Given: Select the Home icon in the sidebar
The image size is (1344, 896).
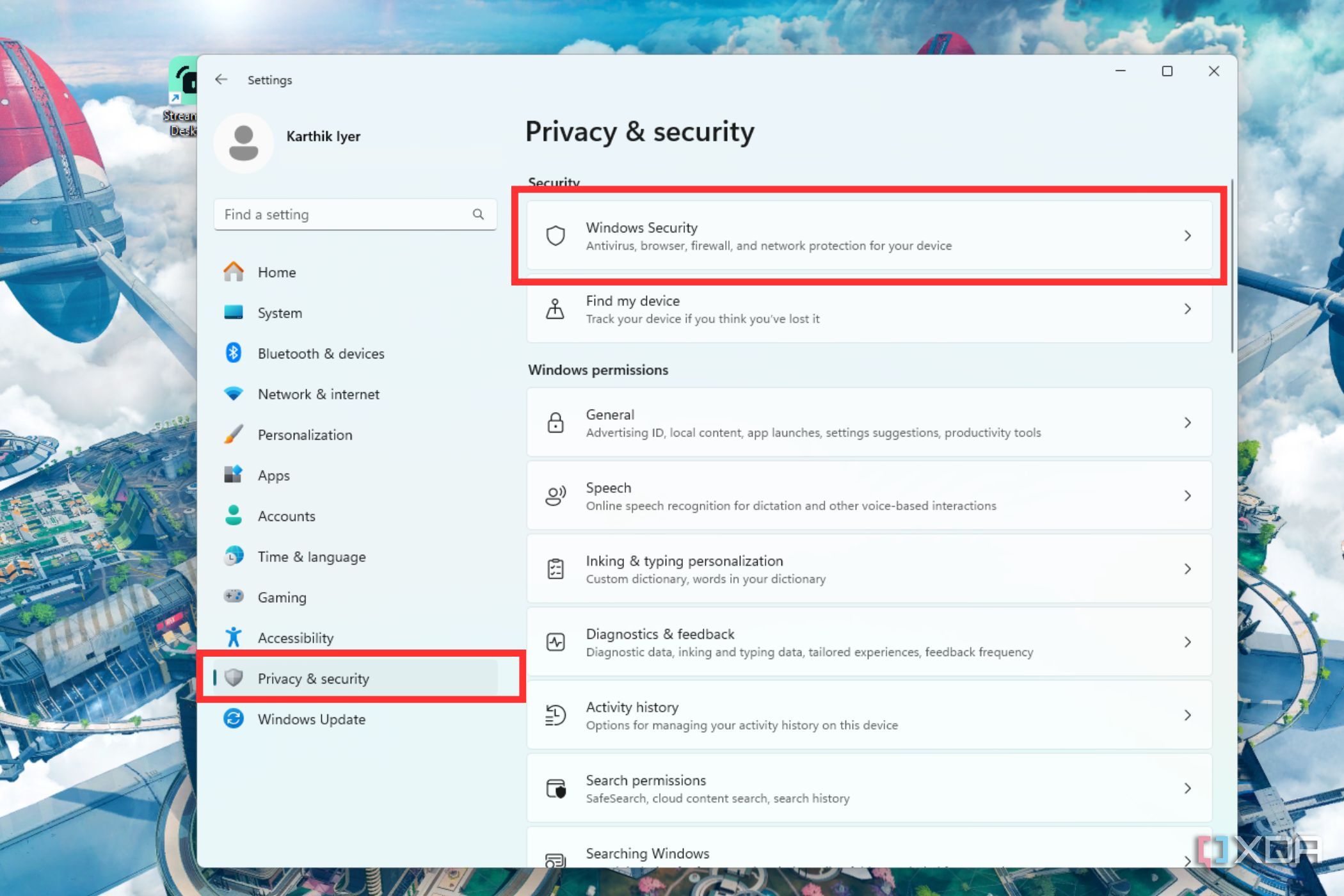Looking at the screenshot, I should click(x=234, y=272).
